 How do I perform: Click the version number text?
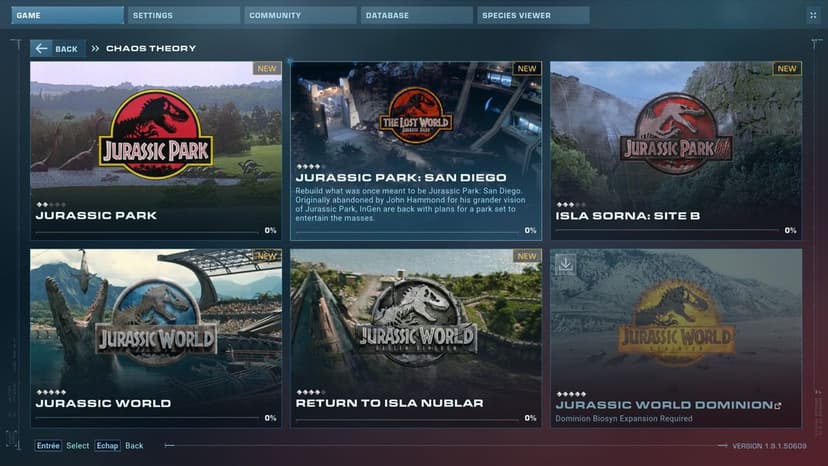coord(769,446)
